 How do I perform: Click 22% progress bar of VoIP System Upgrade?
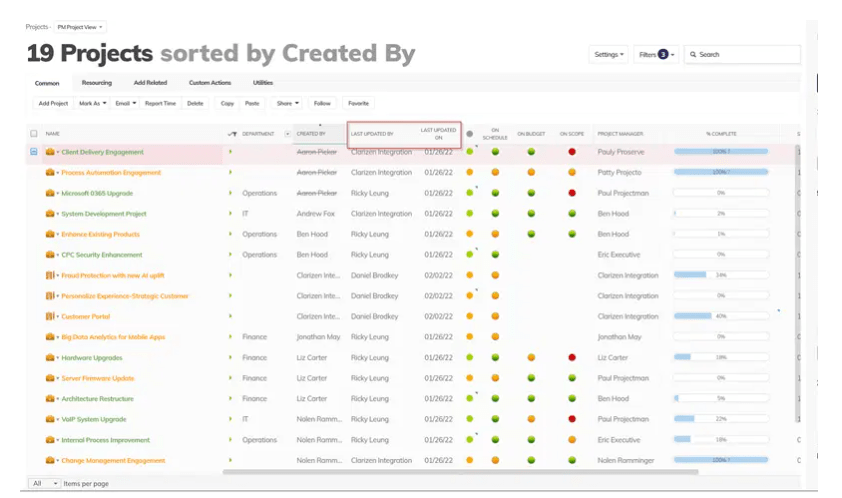tap(721, 419)
